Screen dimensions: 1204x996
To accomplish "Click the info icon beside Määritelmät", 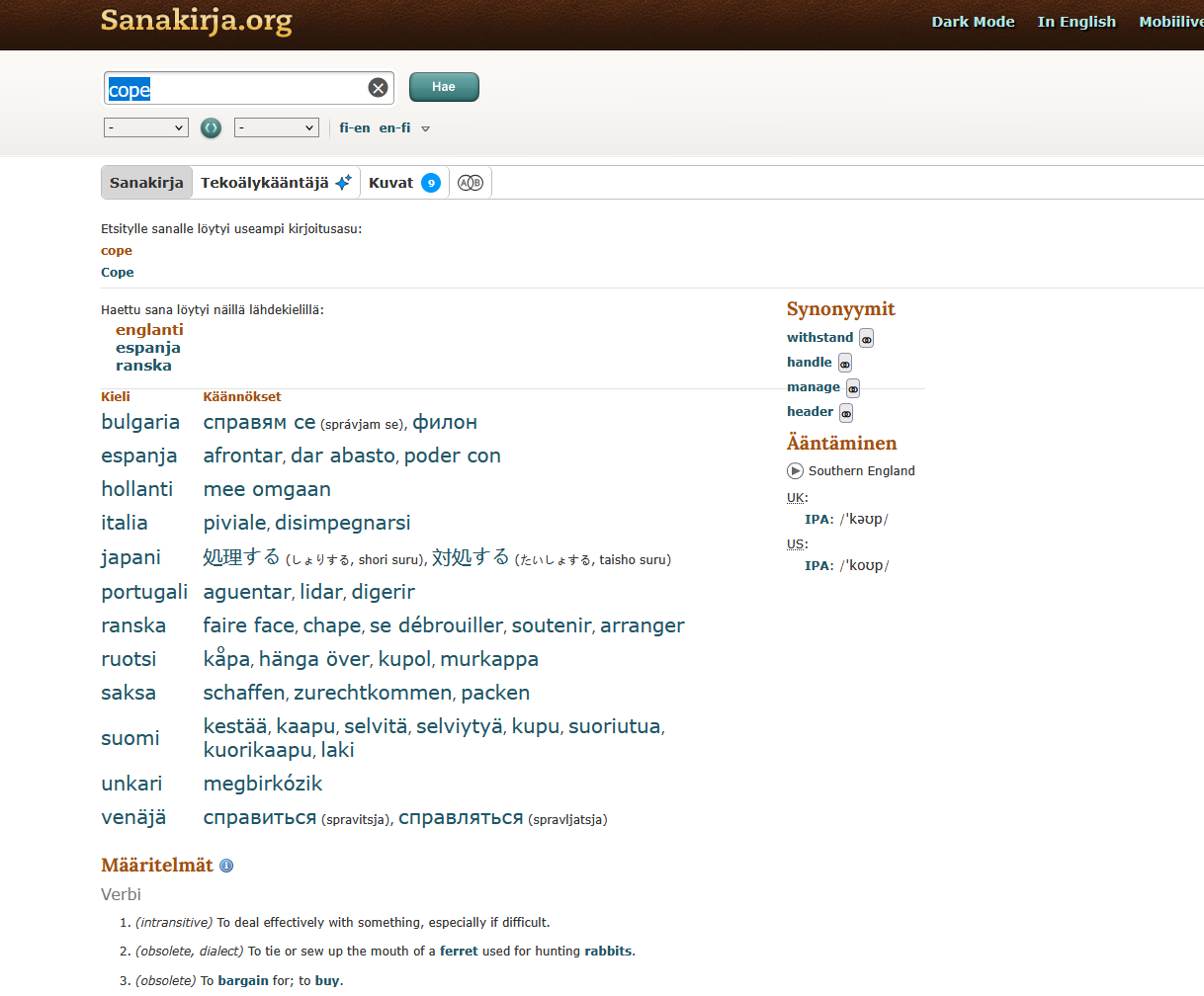I will coord(226,866).
